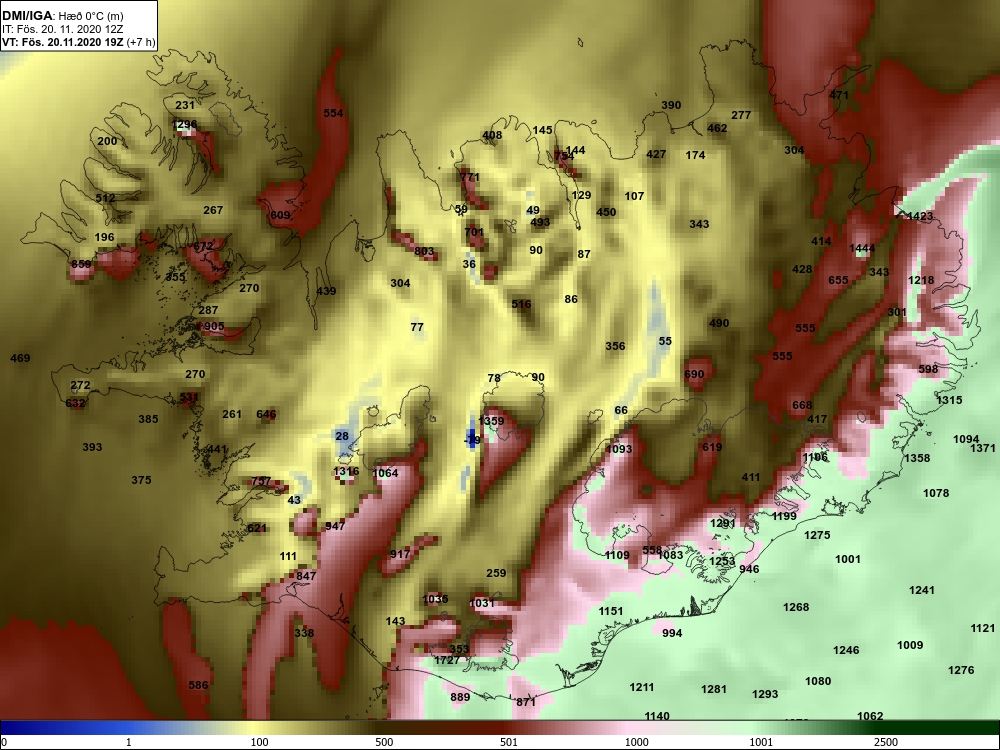Click the map value "1444"

(862, 249)
